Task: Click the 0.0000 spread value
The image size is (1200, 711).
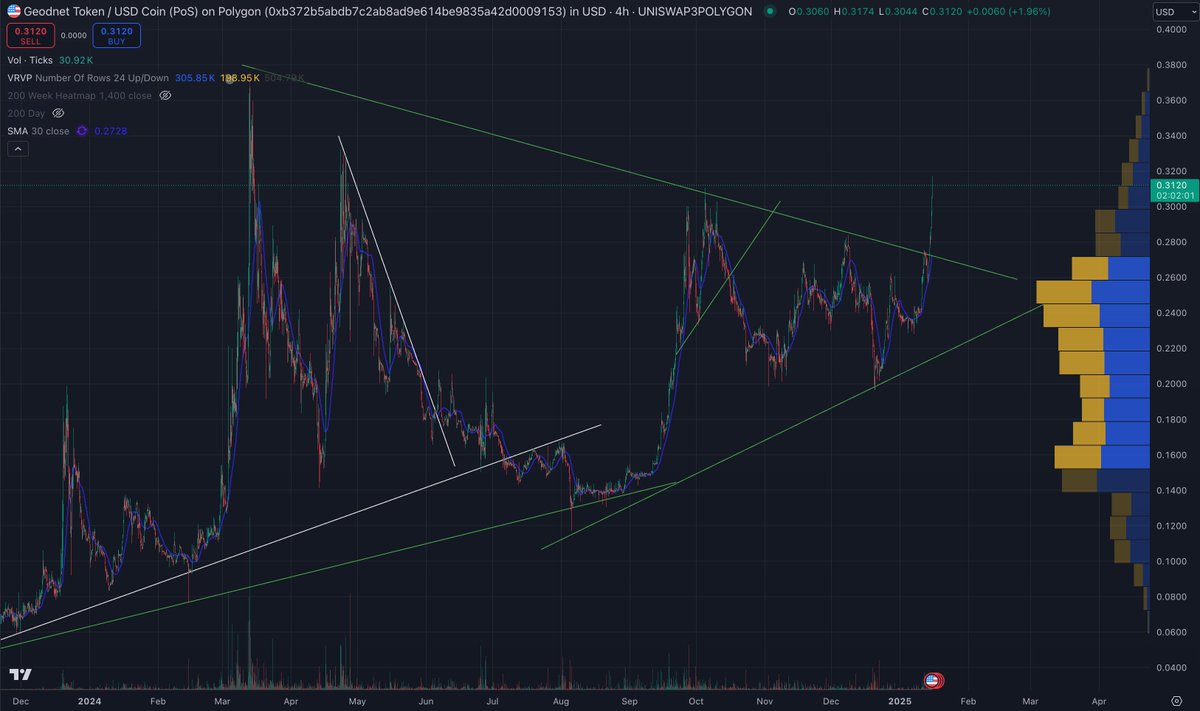Action: click(74, 35)
